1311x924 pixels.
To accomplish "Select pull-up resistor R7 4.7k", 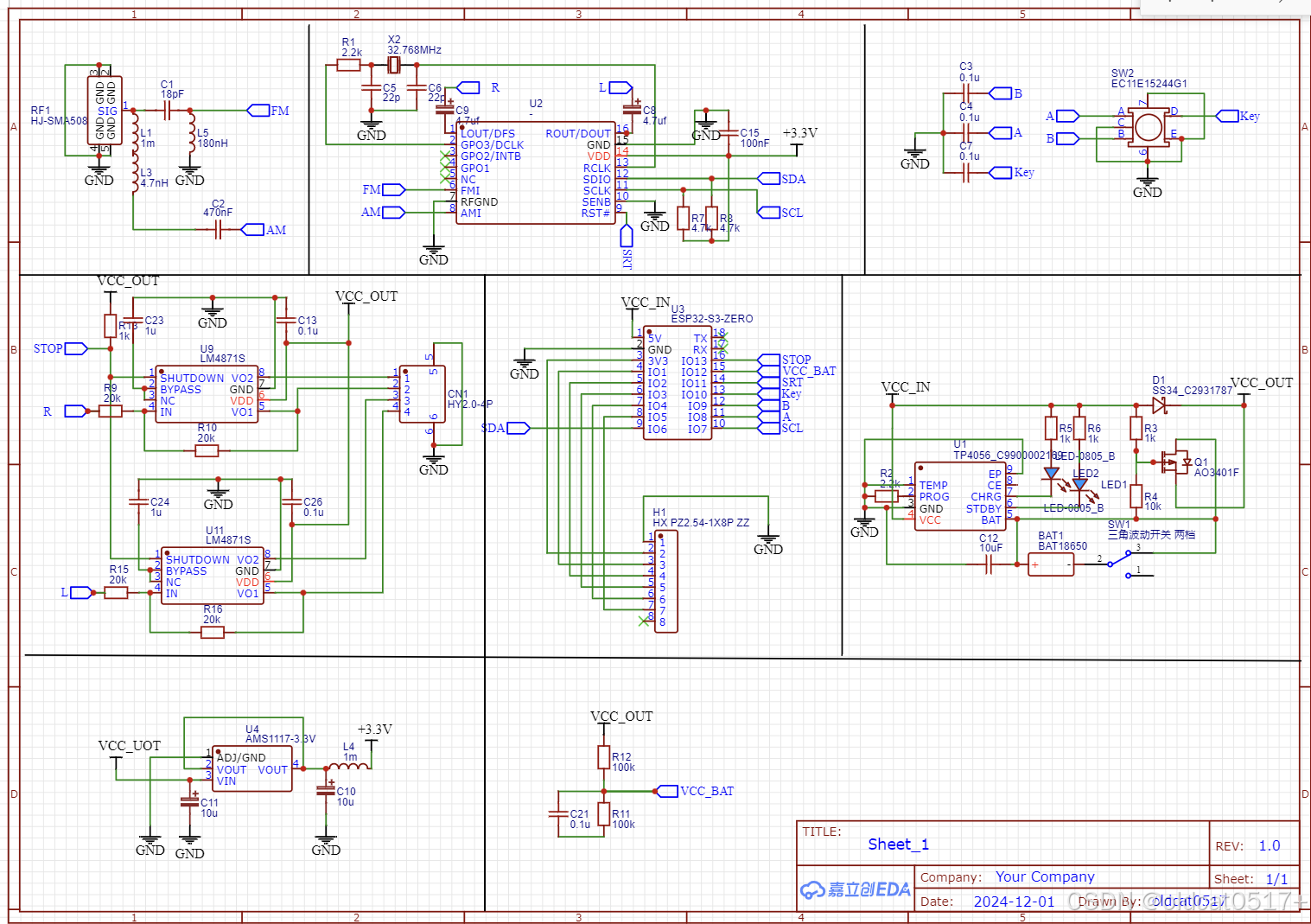I will (684, 219).
